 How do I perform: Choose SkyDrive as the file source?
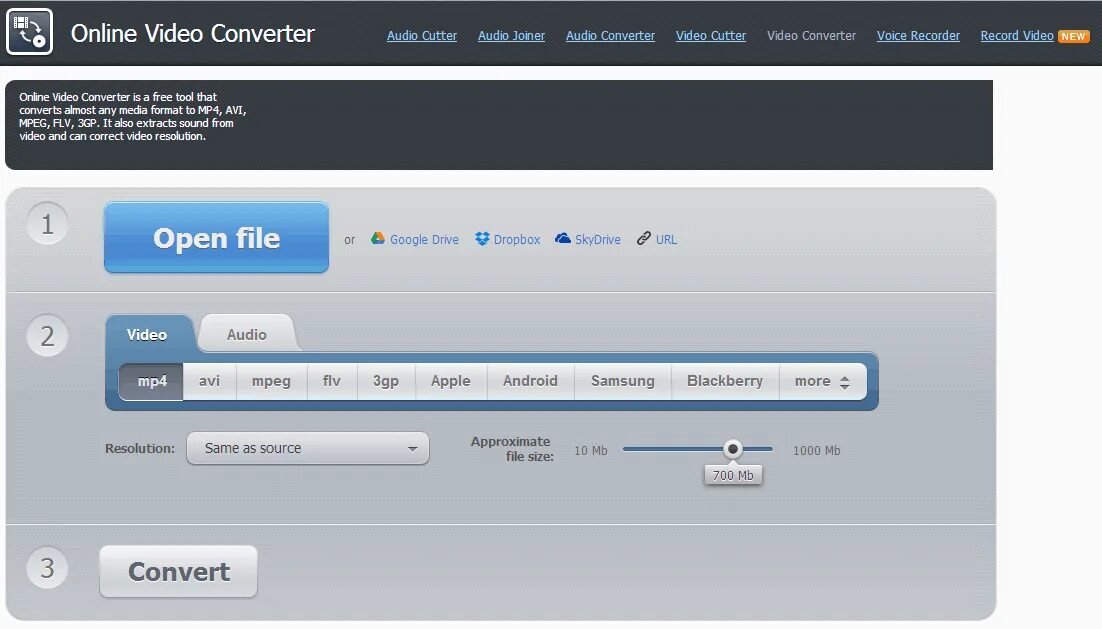point(597,240)
